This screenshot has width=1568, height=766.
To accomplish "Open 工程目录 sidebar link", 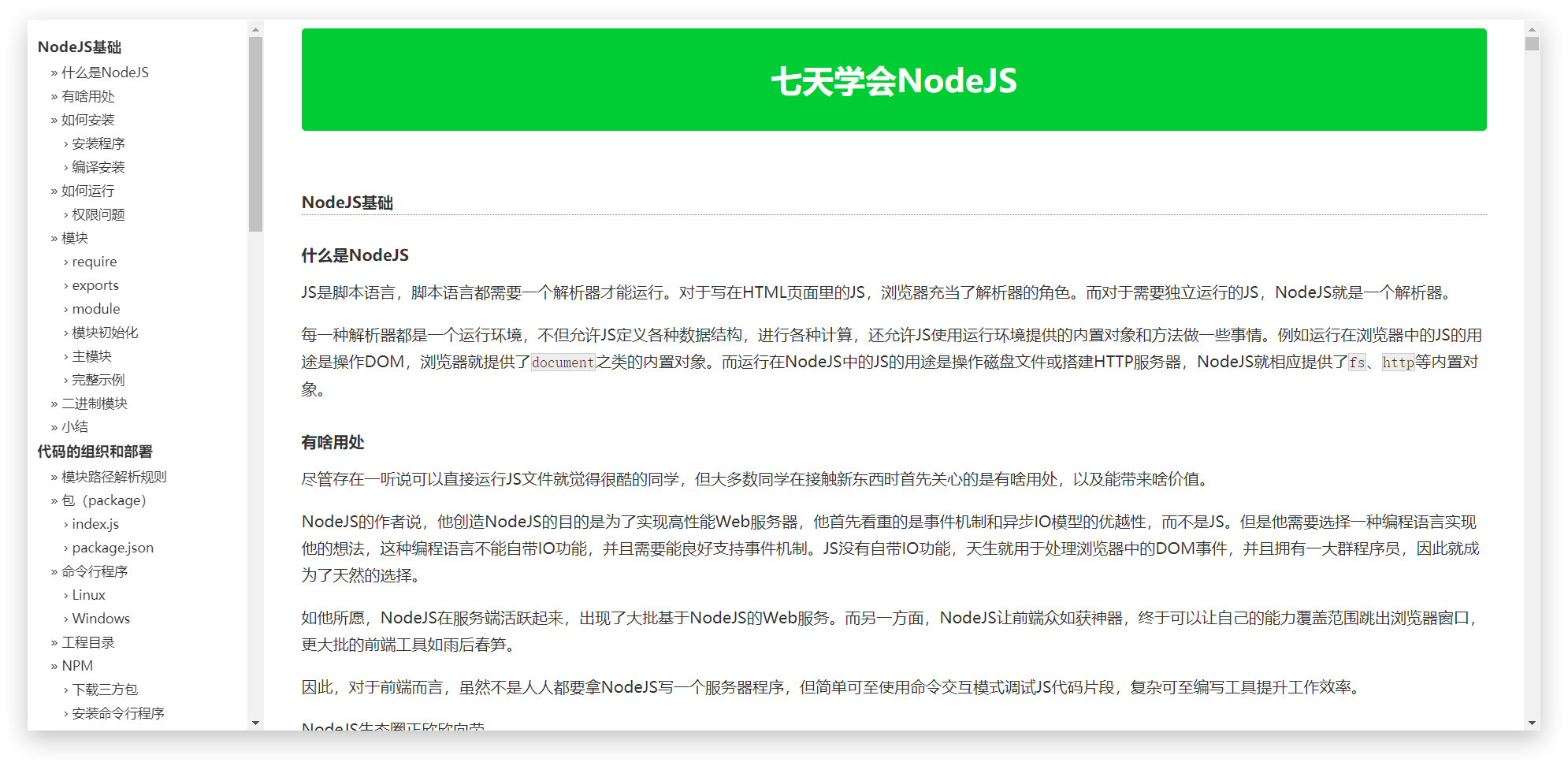I will (88, 642).
